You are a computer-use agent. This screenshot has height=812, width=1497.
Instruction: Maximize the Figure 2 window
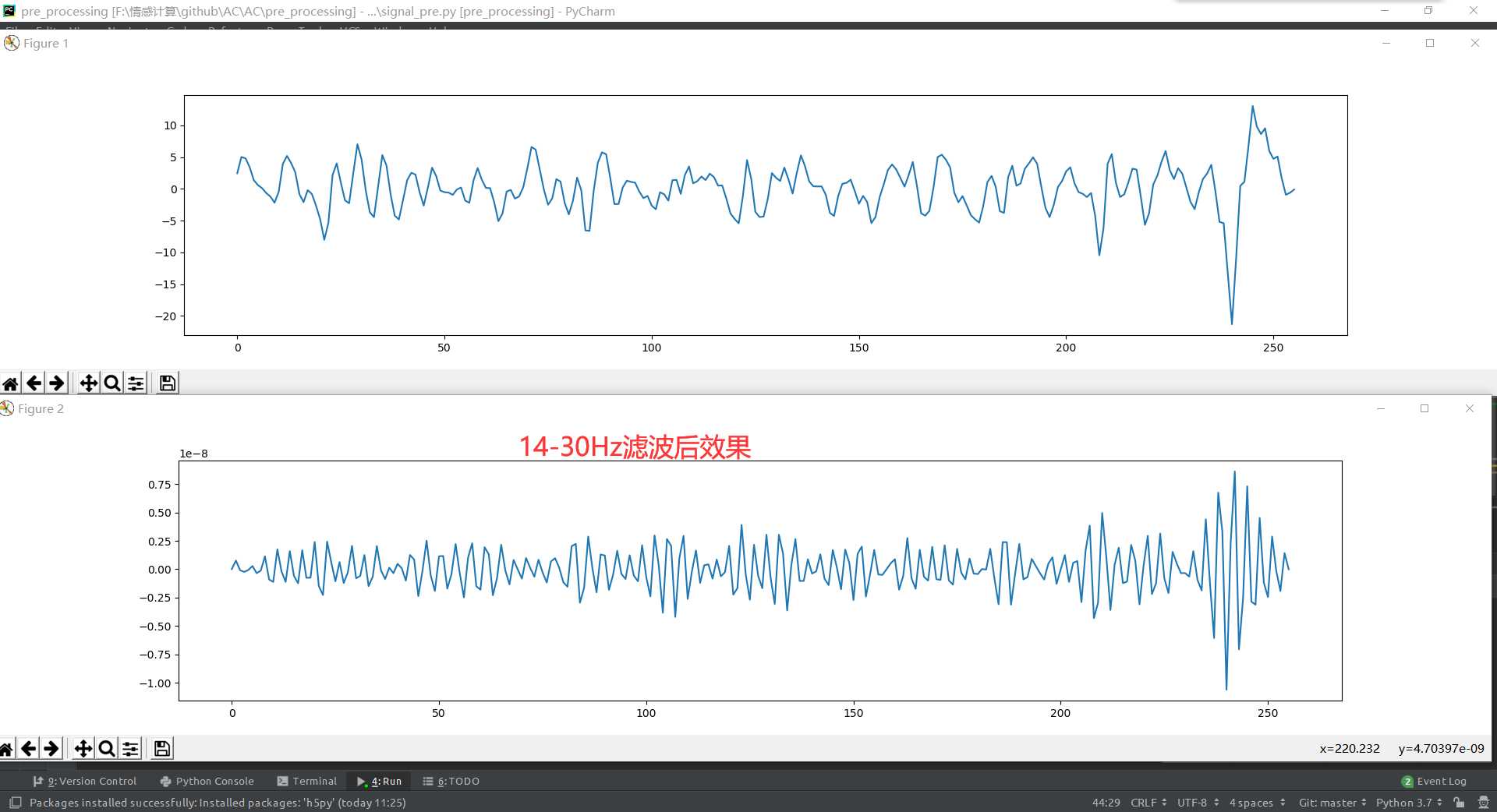1424,408
